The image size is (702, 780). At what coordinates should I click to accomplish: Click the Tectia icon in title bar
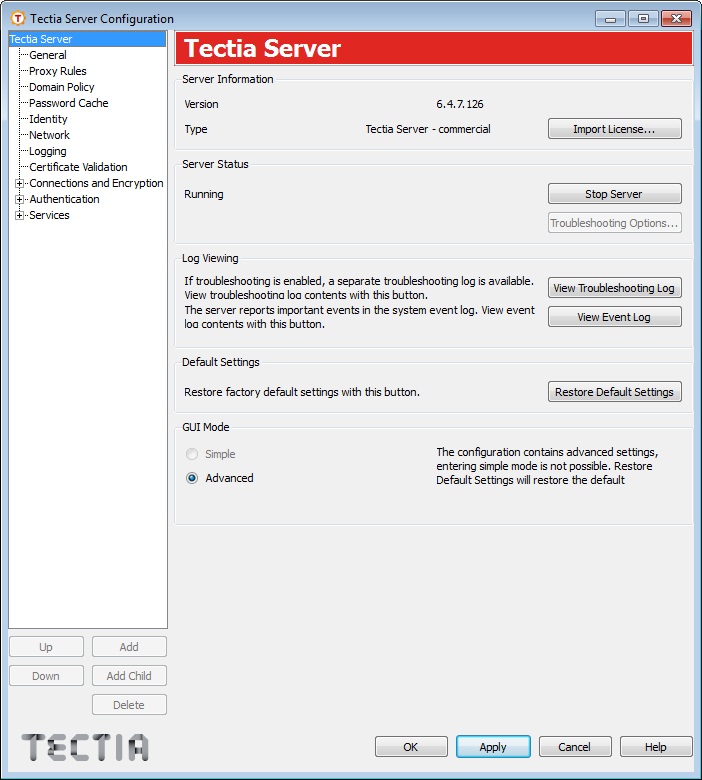[x=17, y=19]
